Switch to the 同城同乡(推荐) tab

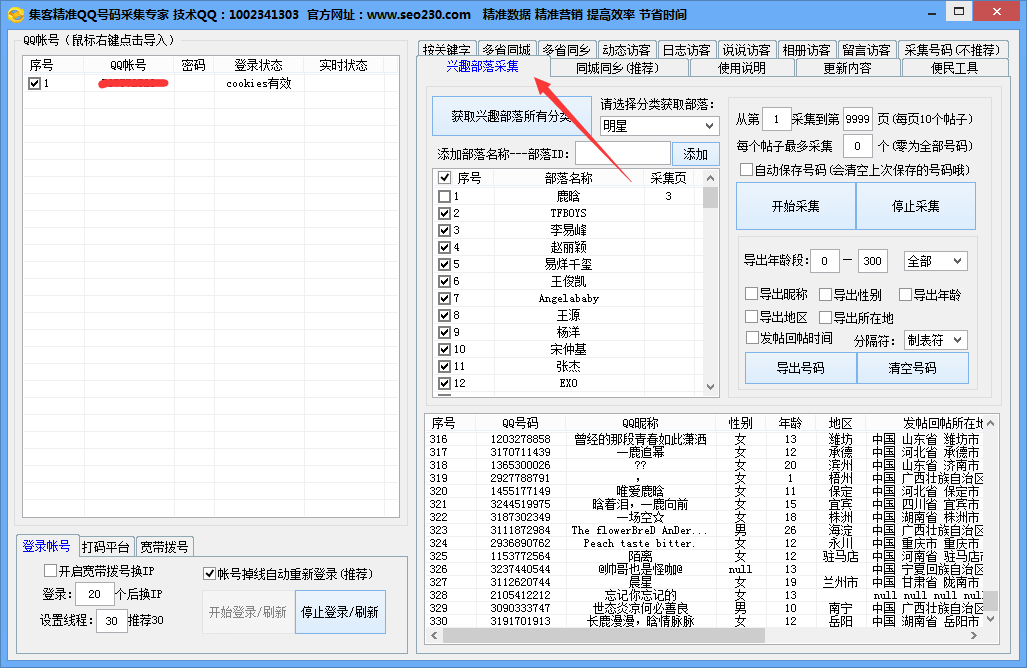pyautogui.click(x=617, y=68)
